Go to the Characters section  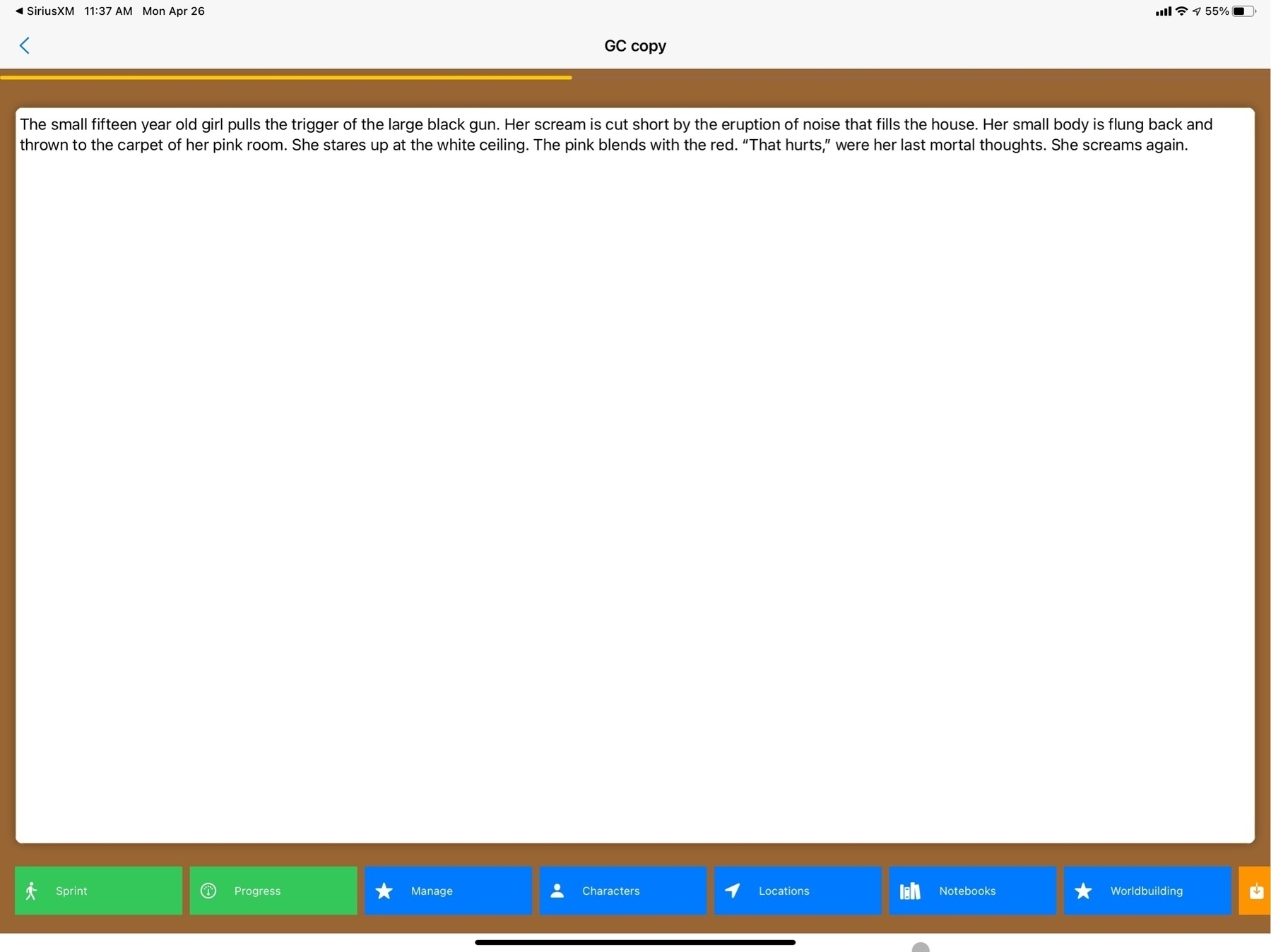tap(622, 891)
